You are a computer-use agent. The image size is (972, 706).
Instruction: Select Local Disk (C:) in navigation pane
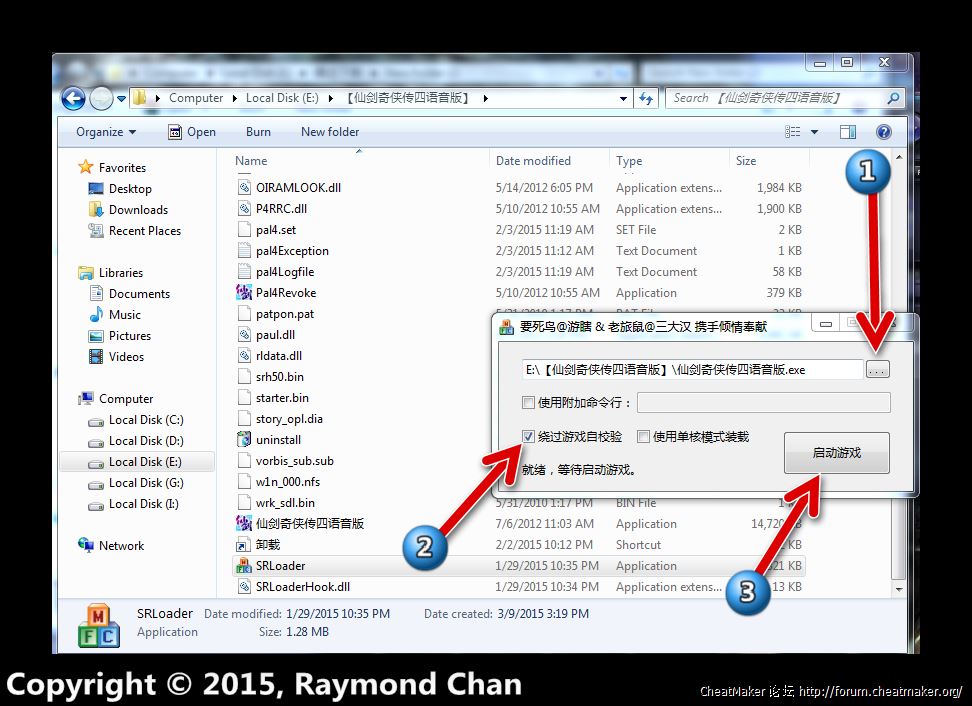pos(145,420)
